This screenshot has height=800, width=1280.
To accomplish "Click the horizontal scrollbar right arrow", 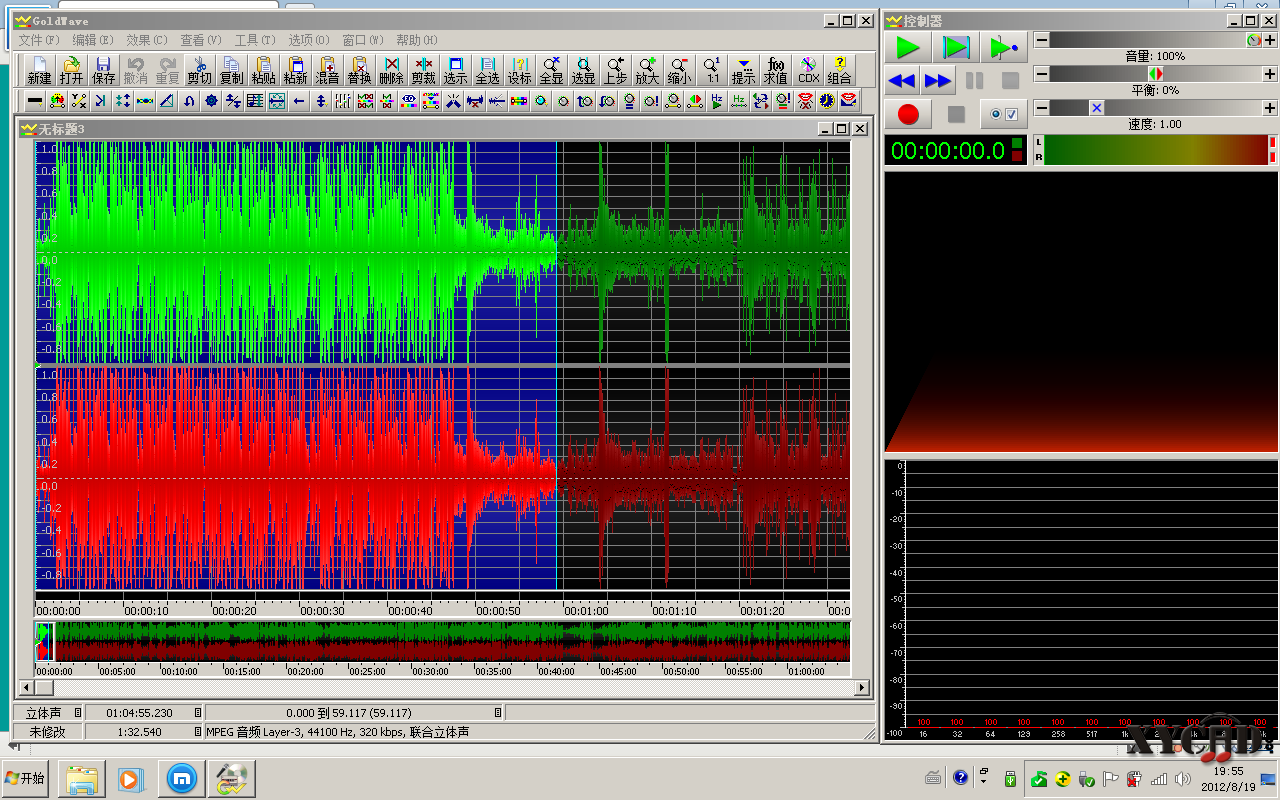I will (862, 688).
